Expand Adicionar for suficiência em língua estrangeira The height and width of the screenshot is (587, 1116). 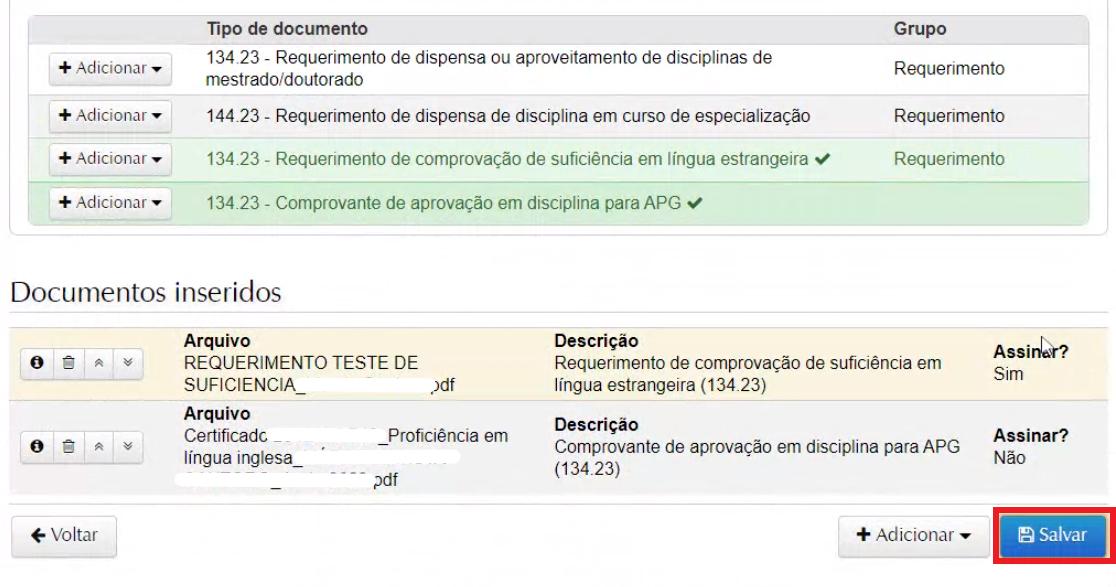click(110, 160)
